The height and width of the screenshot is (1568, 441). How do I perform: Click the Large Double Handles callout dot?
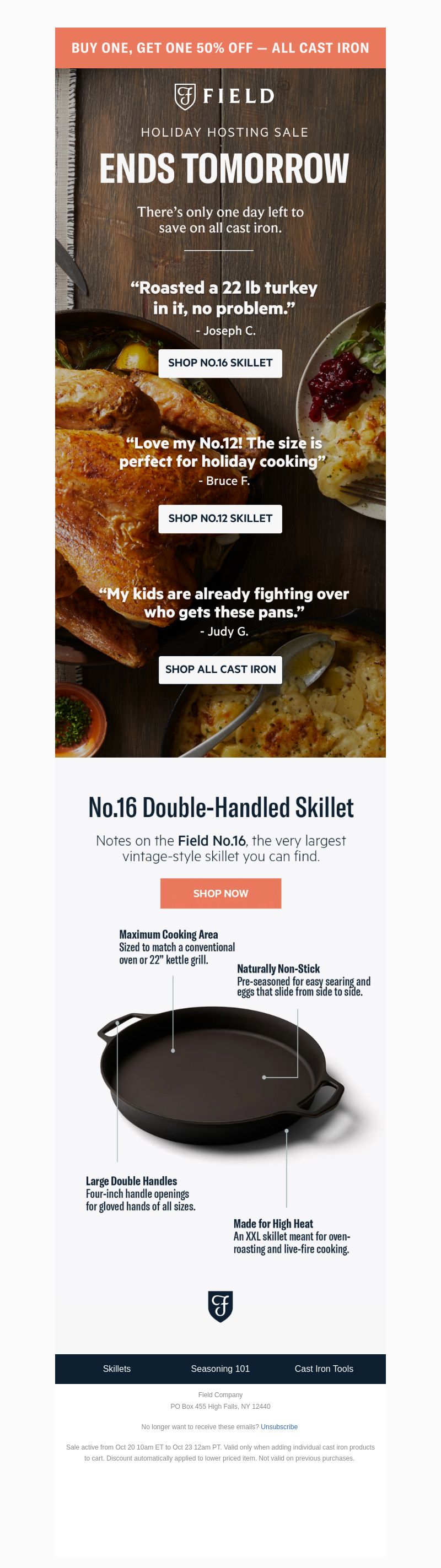[117, 1023]
